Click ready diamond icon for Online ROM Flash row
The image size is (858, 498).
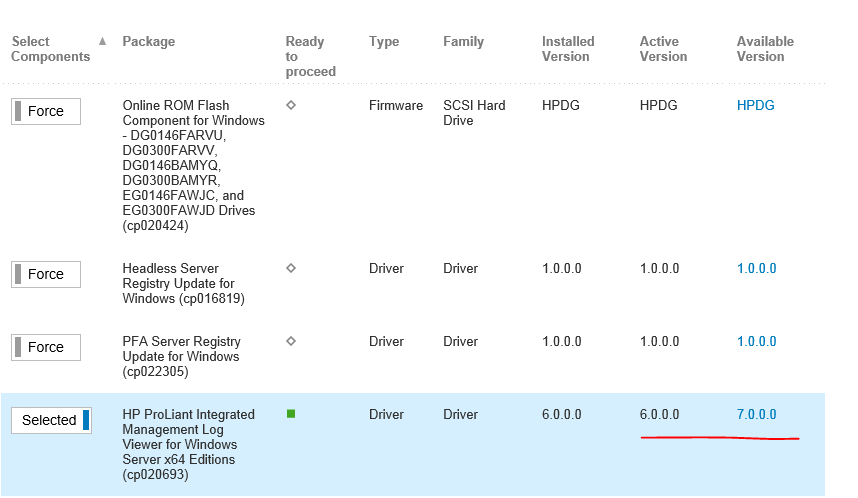(291, 105)
